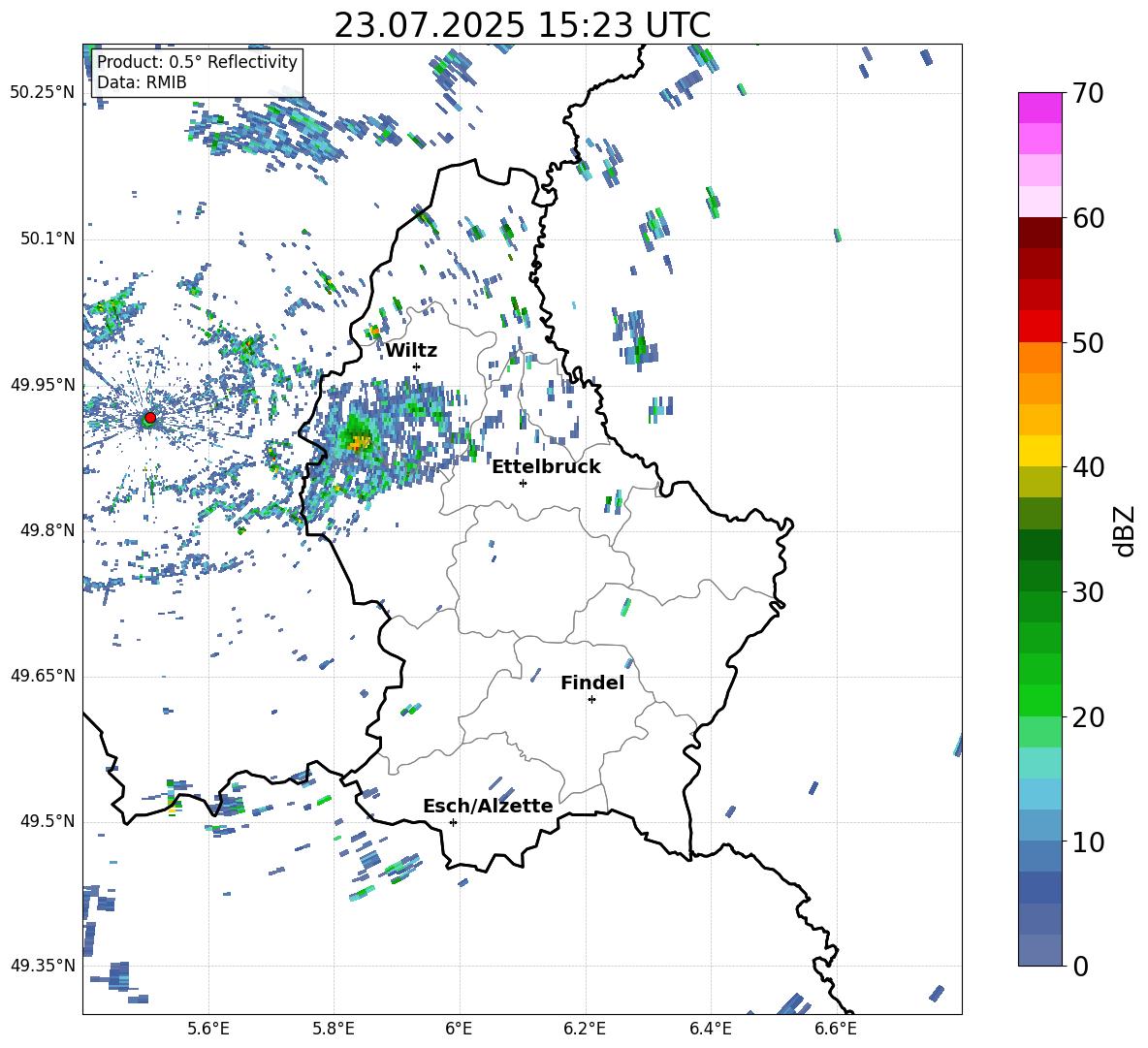Click the map title 23.07.2025 15:23 UTC
Image resolution: width=1148 pixels, height=1048 pixels.
[x=522, y=25]
